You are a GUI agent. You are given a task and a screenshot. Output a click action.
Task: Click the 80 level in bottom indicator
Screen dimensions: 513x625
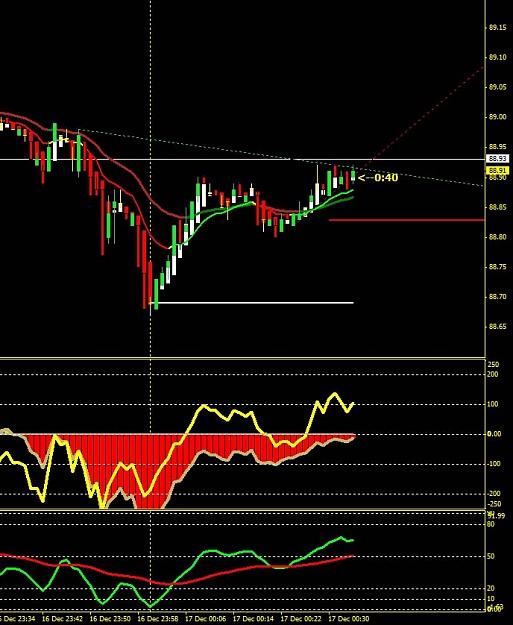(491, 524)
